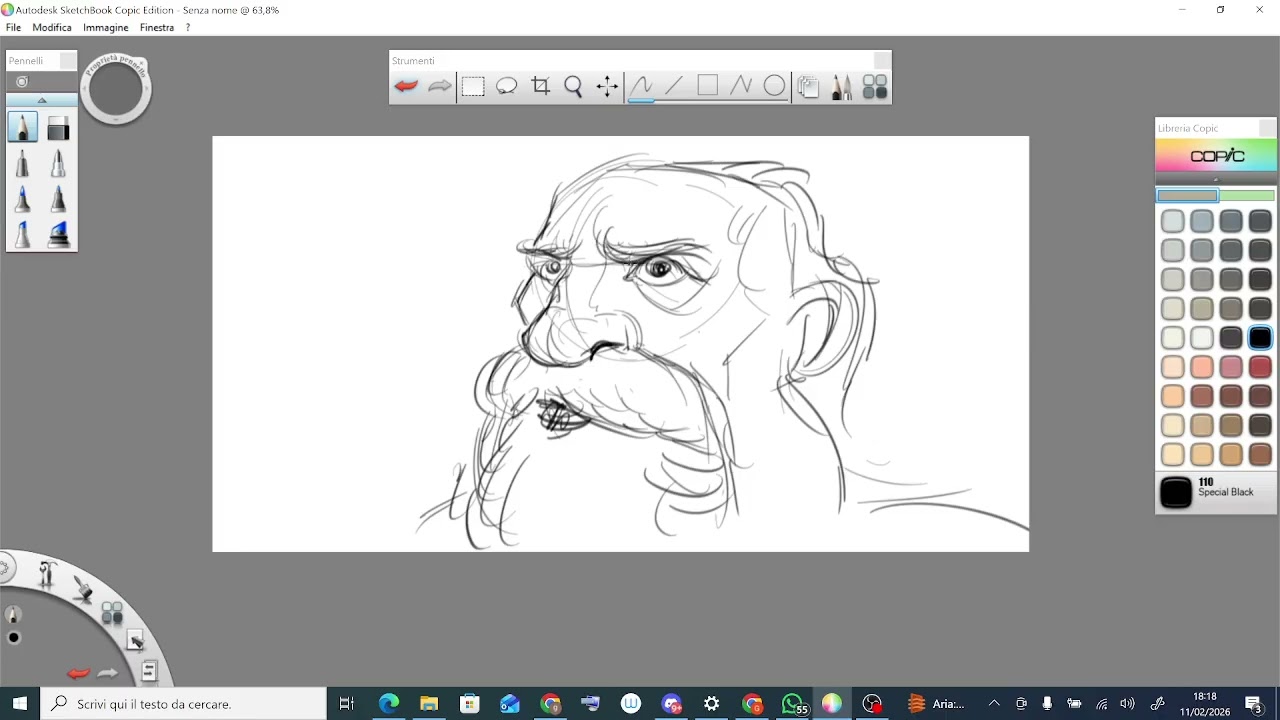The height and width of the screenshot is (720, 1280).
Task: Open the Windows Start menu
Action: pos(20,704)
